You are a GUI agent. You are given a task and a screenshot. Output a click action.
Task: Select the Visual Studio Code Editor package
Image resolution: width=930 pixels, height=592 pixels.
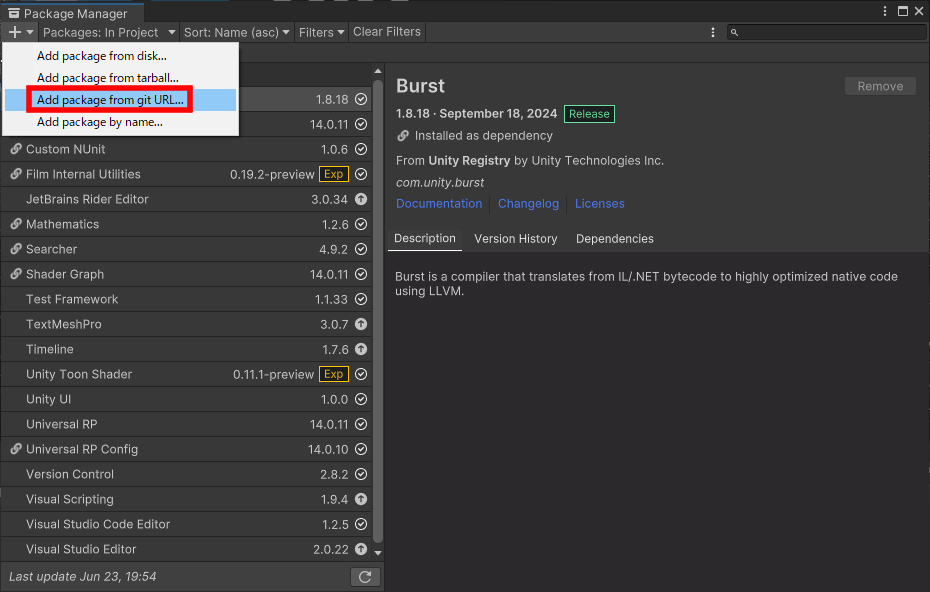186,524
